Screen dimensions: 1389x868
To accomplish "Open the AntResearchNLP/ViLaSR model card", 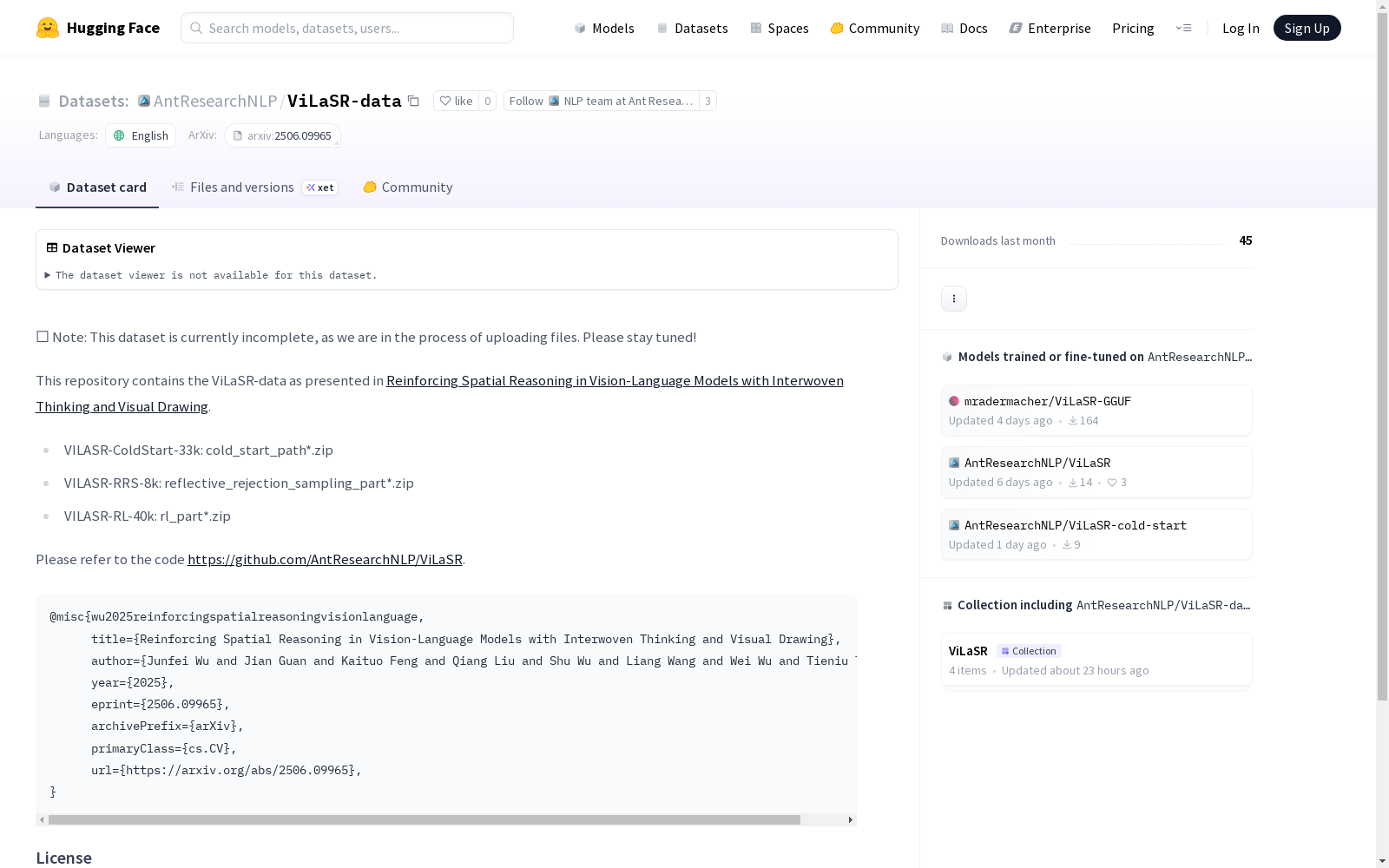I will coord(1096,472).
